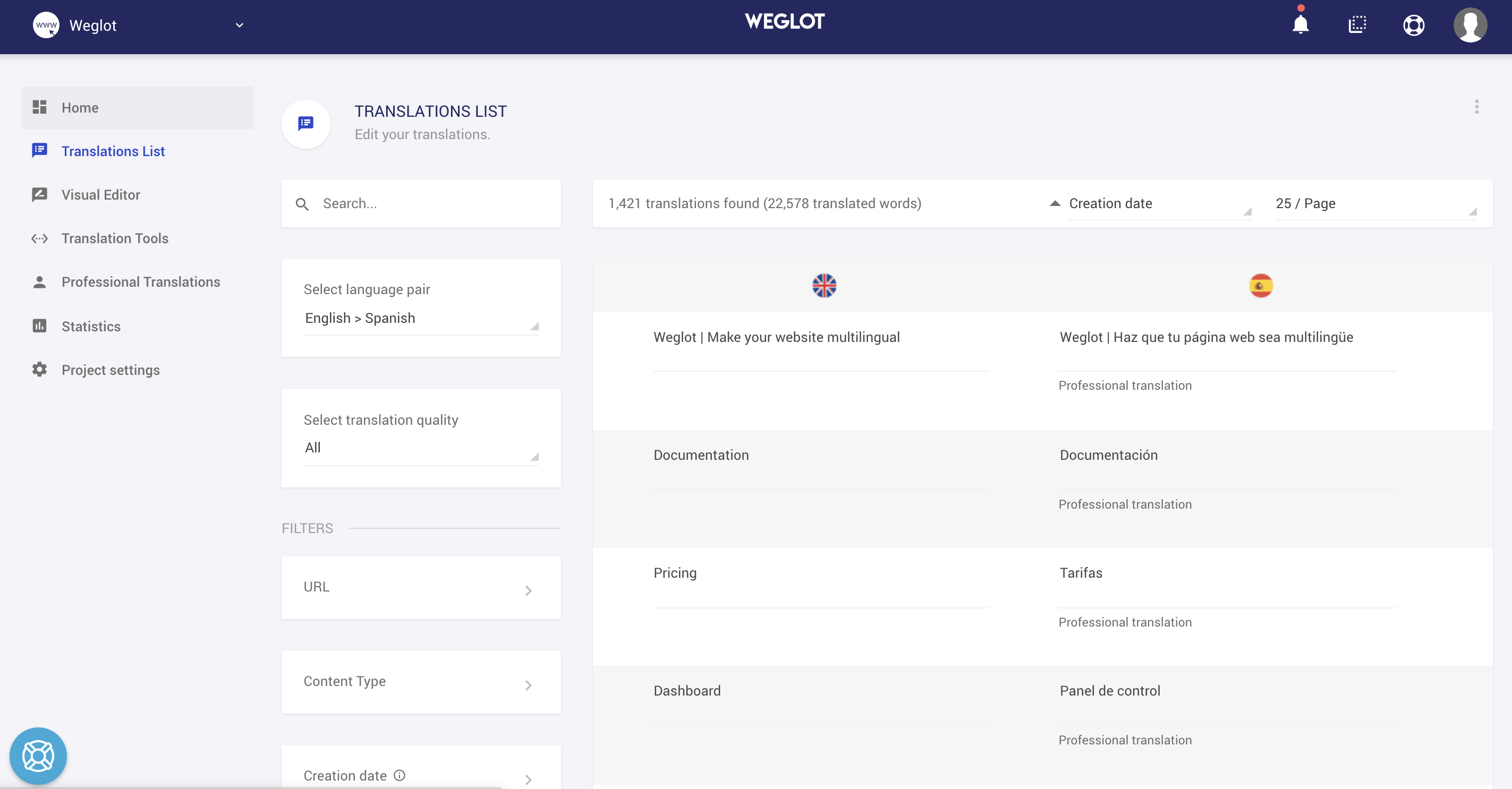Open Statistics from the sidebar

pos(91,326)
